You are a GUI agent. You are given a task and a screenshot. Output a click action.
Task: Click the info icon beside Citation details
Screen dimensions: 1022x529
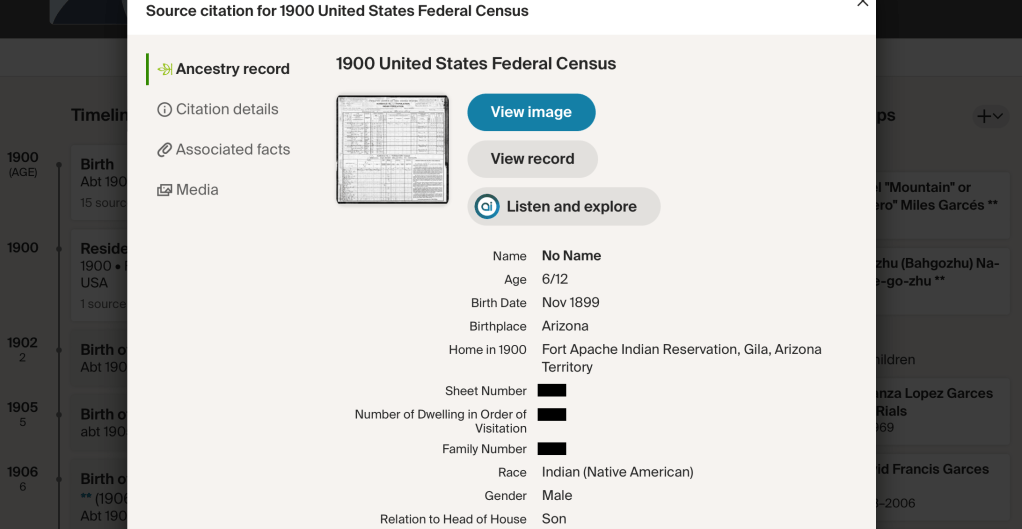165,110
